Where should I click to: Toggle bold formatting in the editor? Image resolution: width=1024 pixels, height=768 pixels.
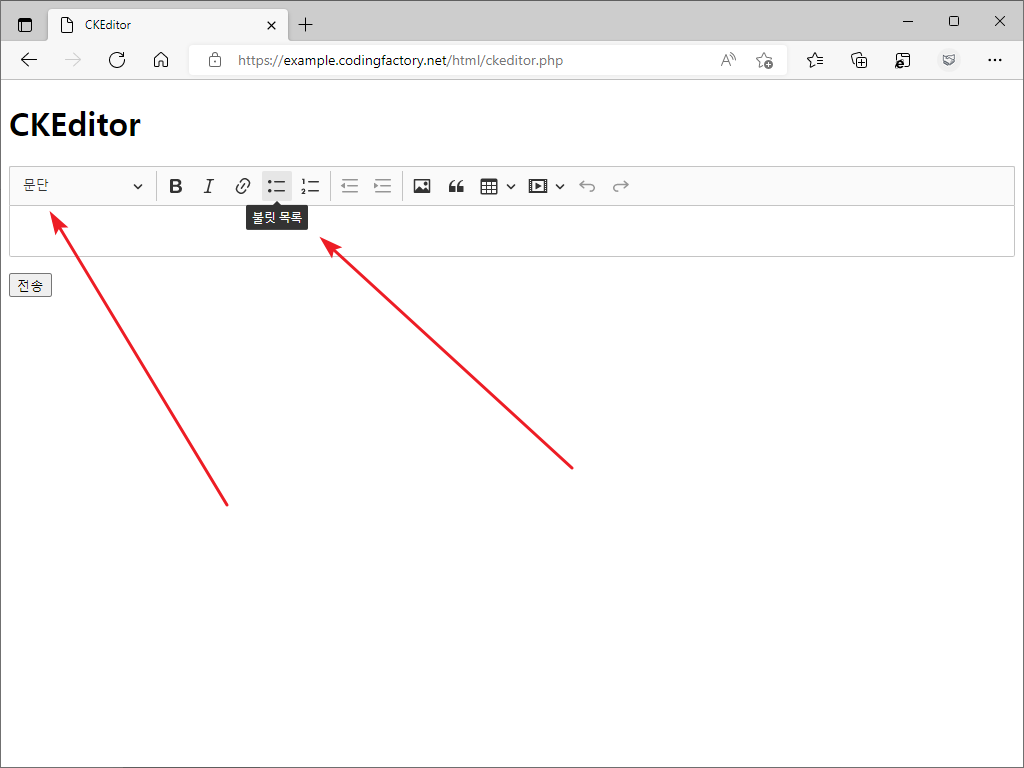click(176, 186)
